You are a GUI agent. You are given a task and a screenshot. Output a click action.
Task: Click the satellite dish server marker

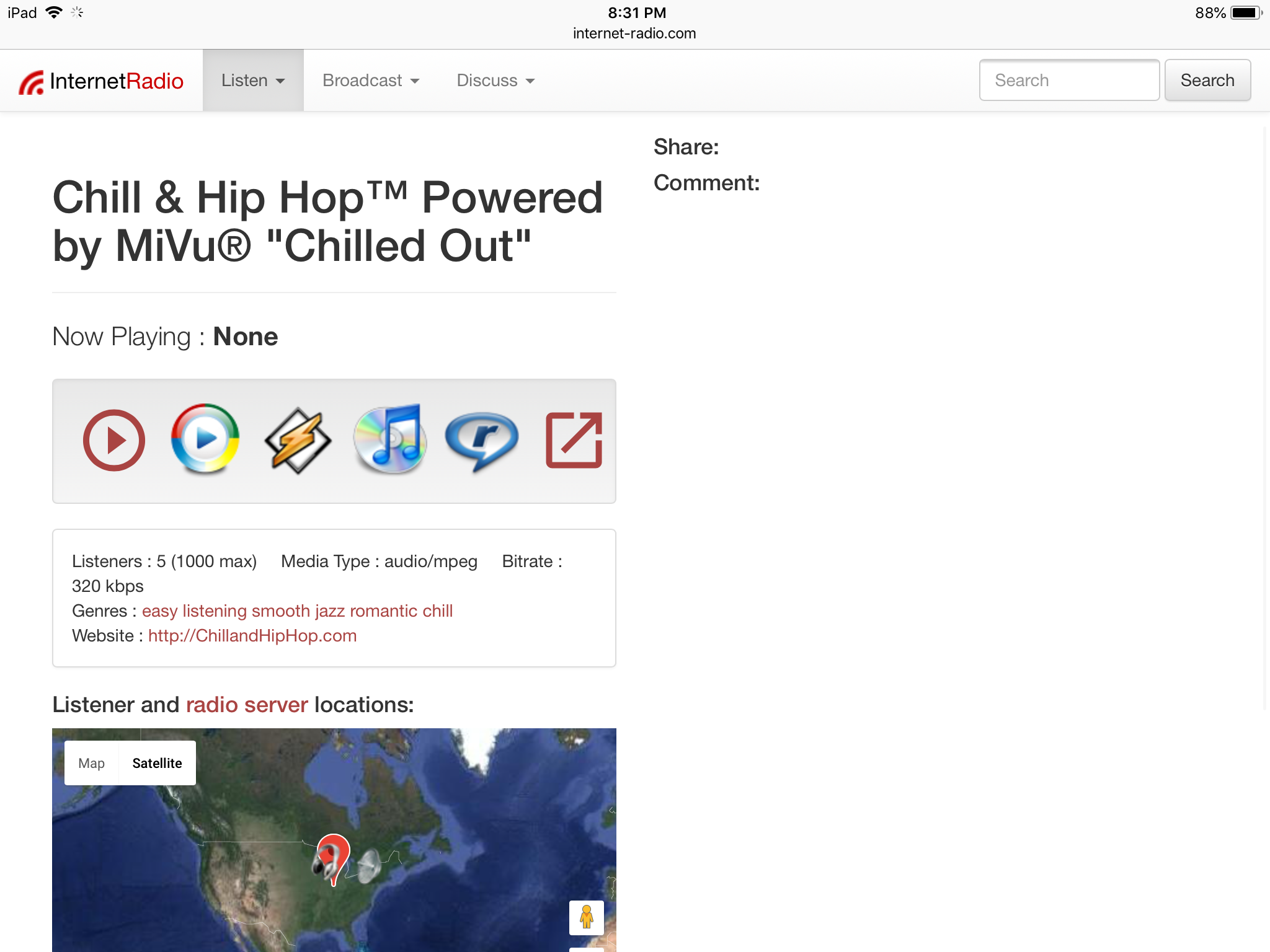370,865
